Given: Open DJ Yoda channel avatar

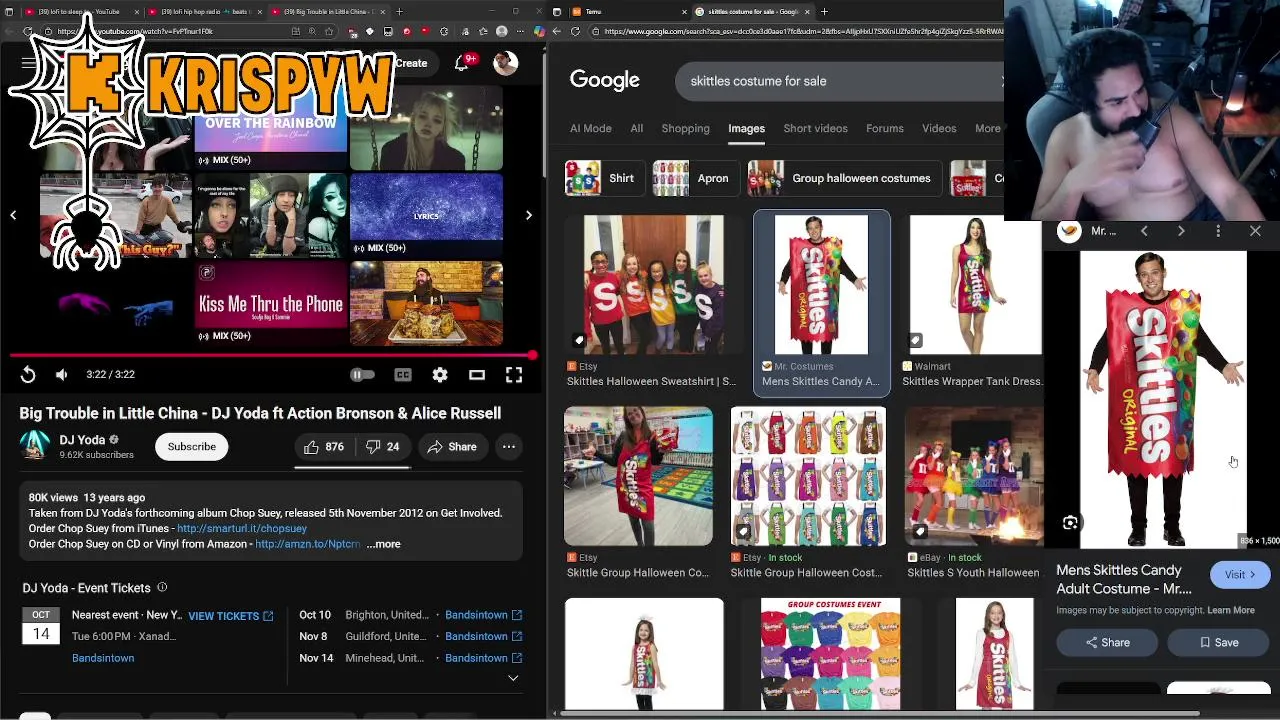Looking at the screenshot, I should (35, 446).
